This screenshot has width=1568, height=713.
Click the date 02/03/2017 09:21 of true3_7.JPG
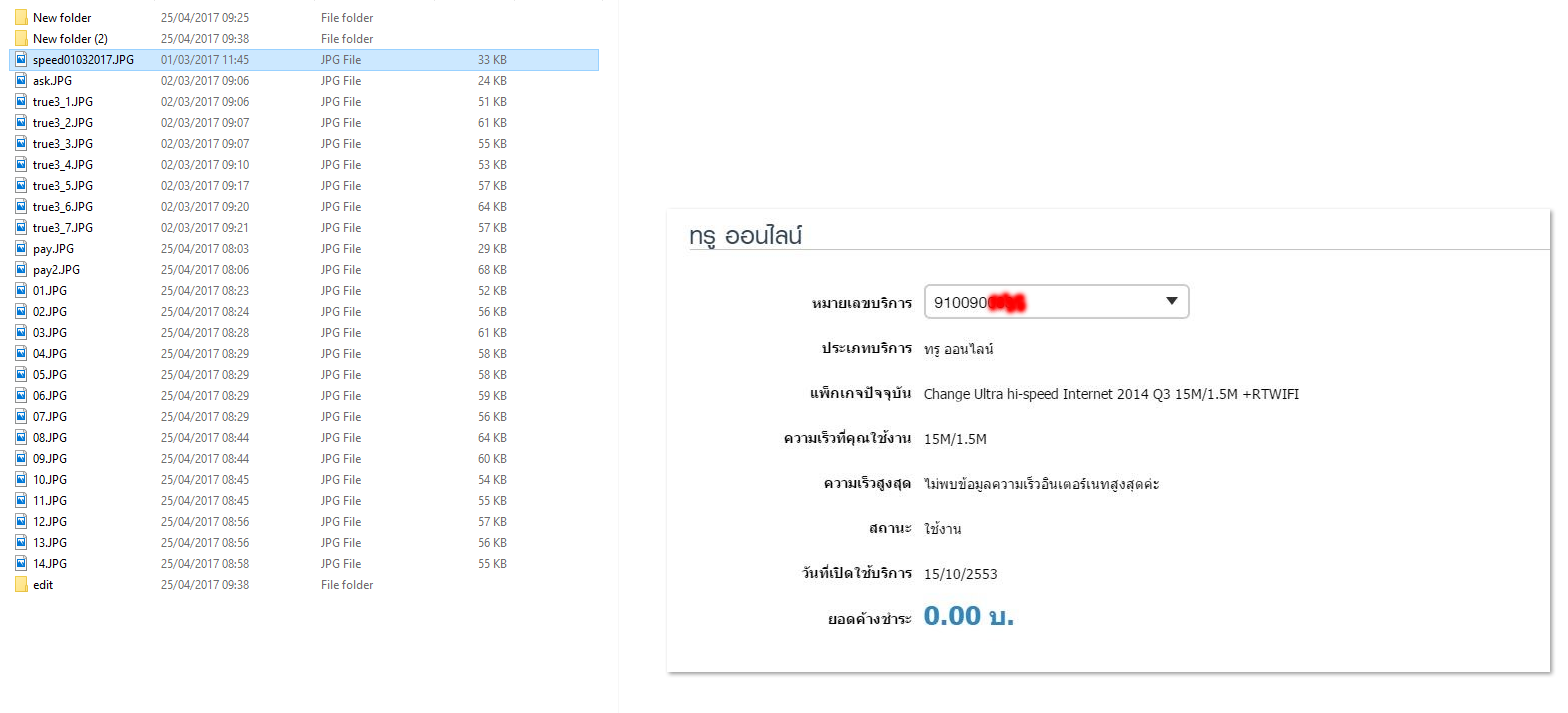[x=205, y=227]
